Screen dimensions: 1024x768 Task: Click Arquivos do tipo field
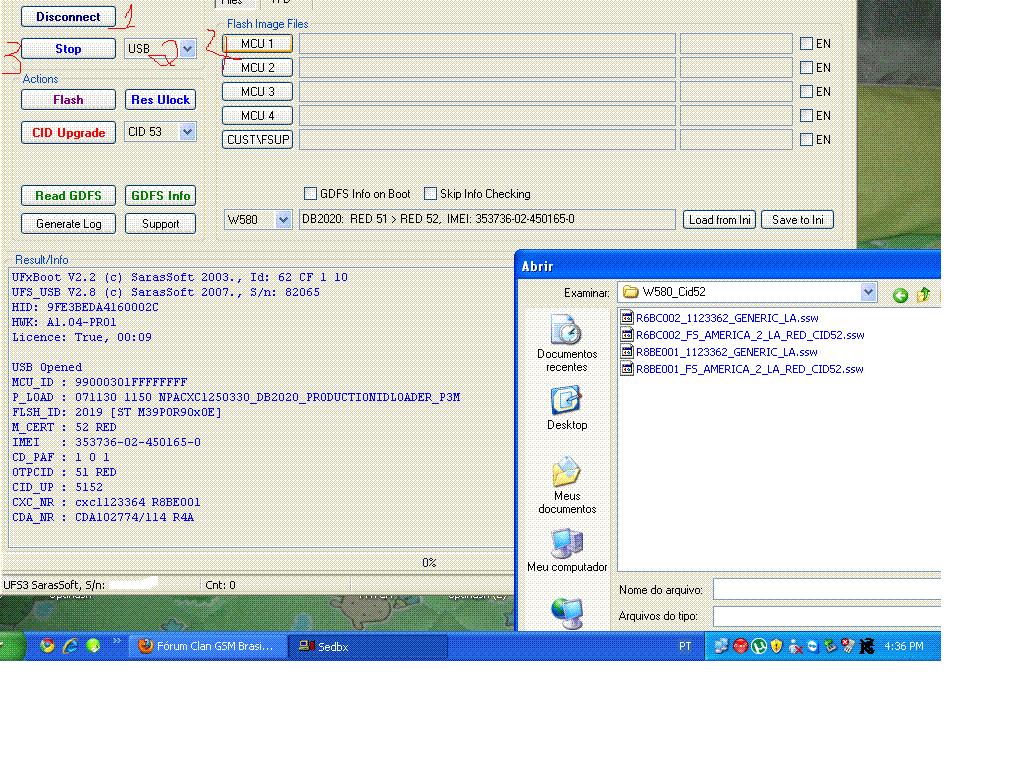point(826,616)
